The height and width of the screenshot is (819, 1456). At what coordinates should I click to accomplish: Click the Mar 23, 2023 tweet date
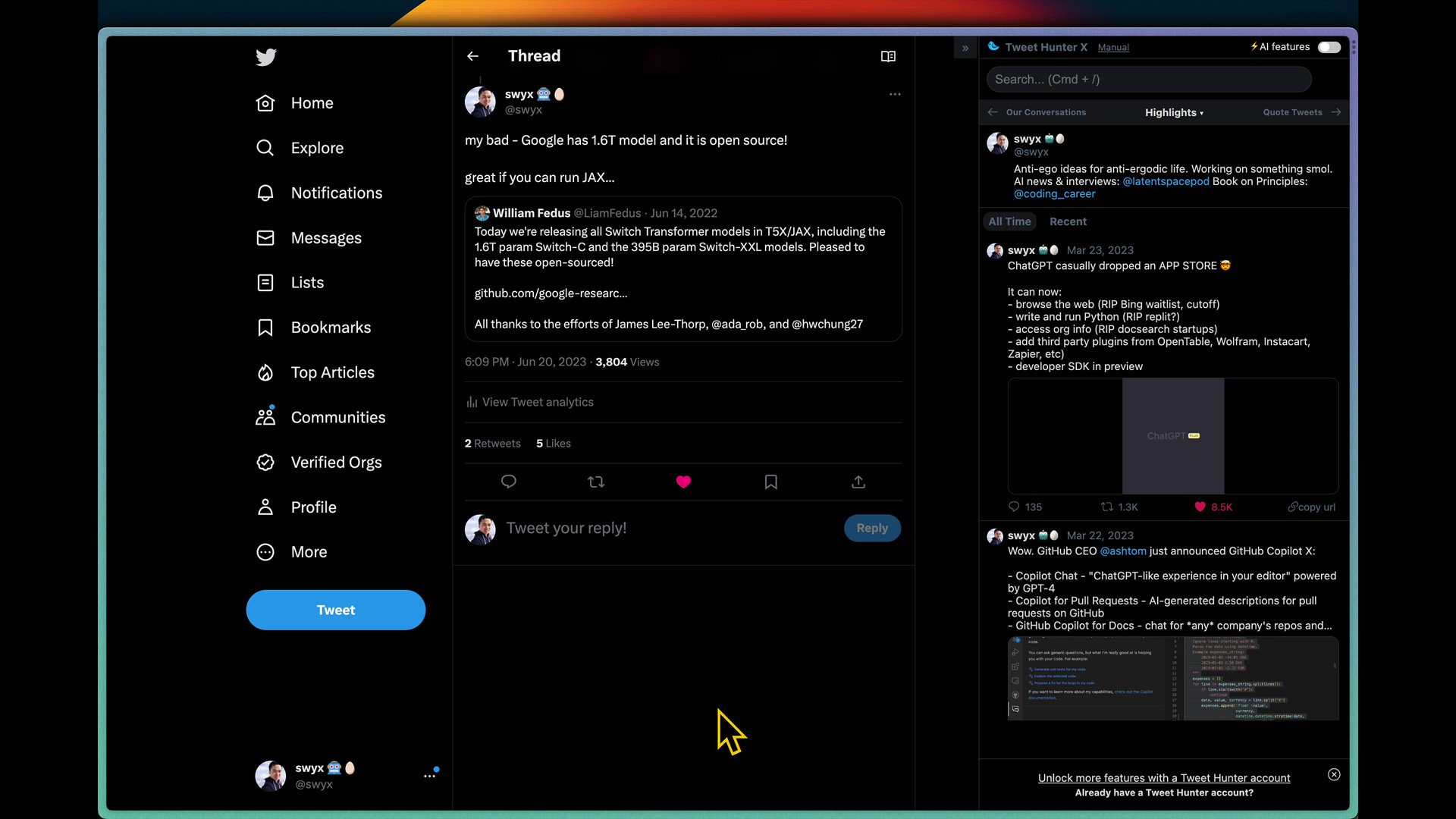(1100, 250)
